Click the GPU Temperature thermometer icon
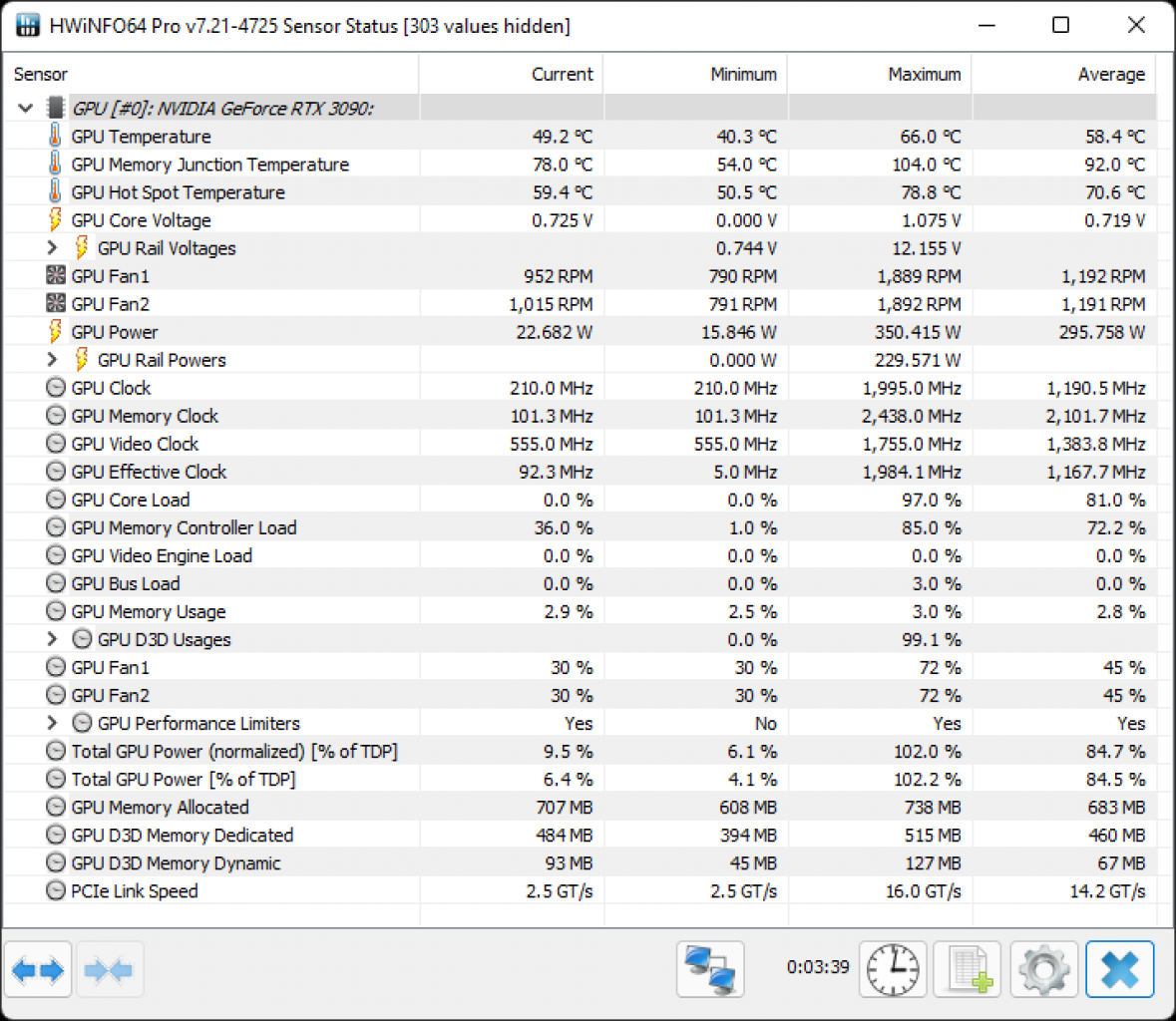 55,137
